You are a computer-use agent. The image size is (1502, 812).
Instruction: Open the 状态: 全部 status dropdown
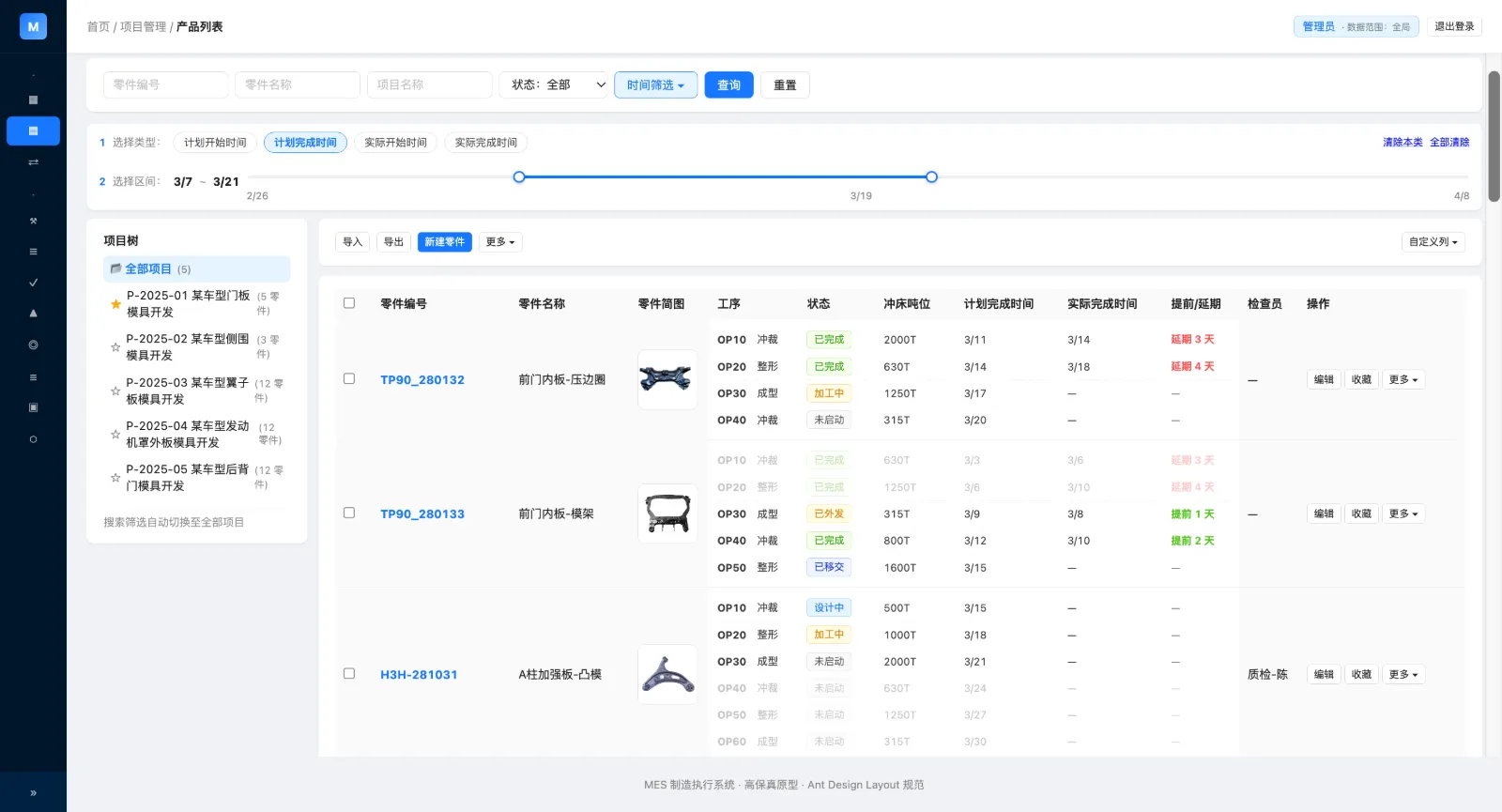click(x=553, y=84)
